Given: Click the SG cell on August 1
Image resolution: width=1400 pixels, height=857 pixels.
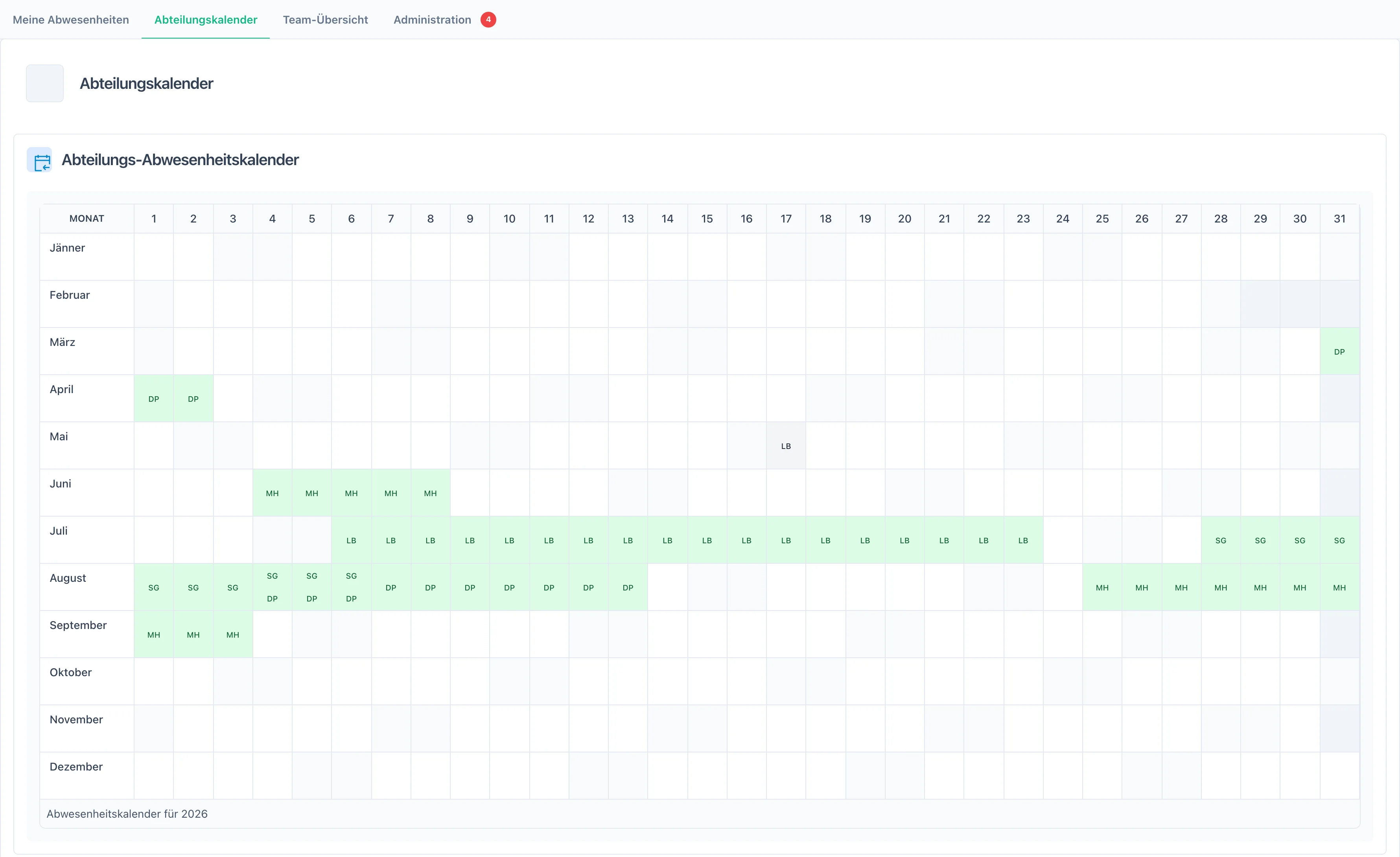Looking at the screenshot, I should (x=154, y=587).
